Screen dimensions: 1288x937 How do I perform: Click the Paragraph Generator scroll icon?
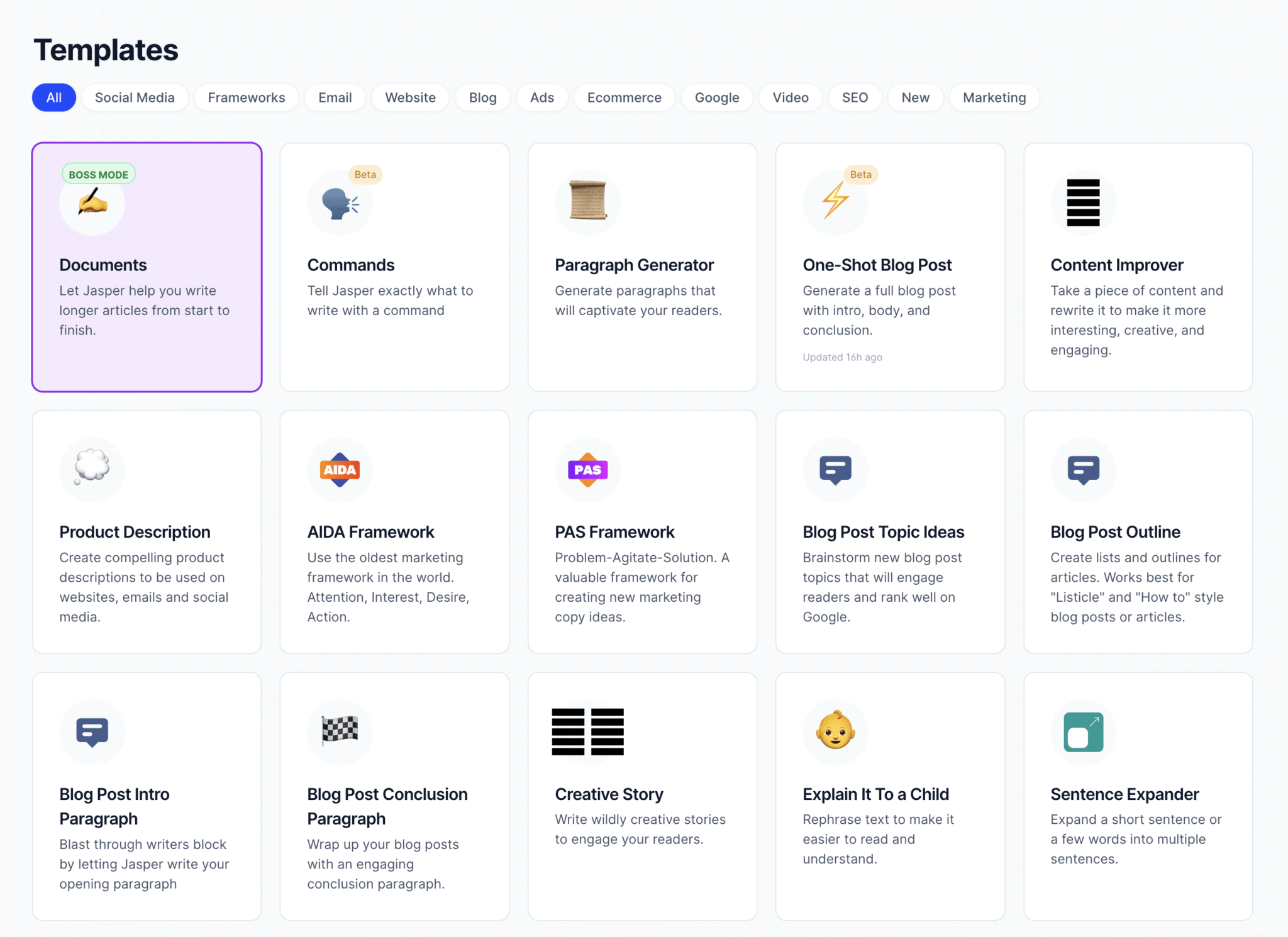point(587,201)
